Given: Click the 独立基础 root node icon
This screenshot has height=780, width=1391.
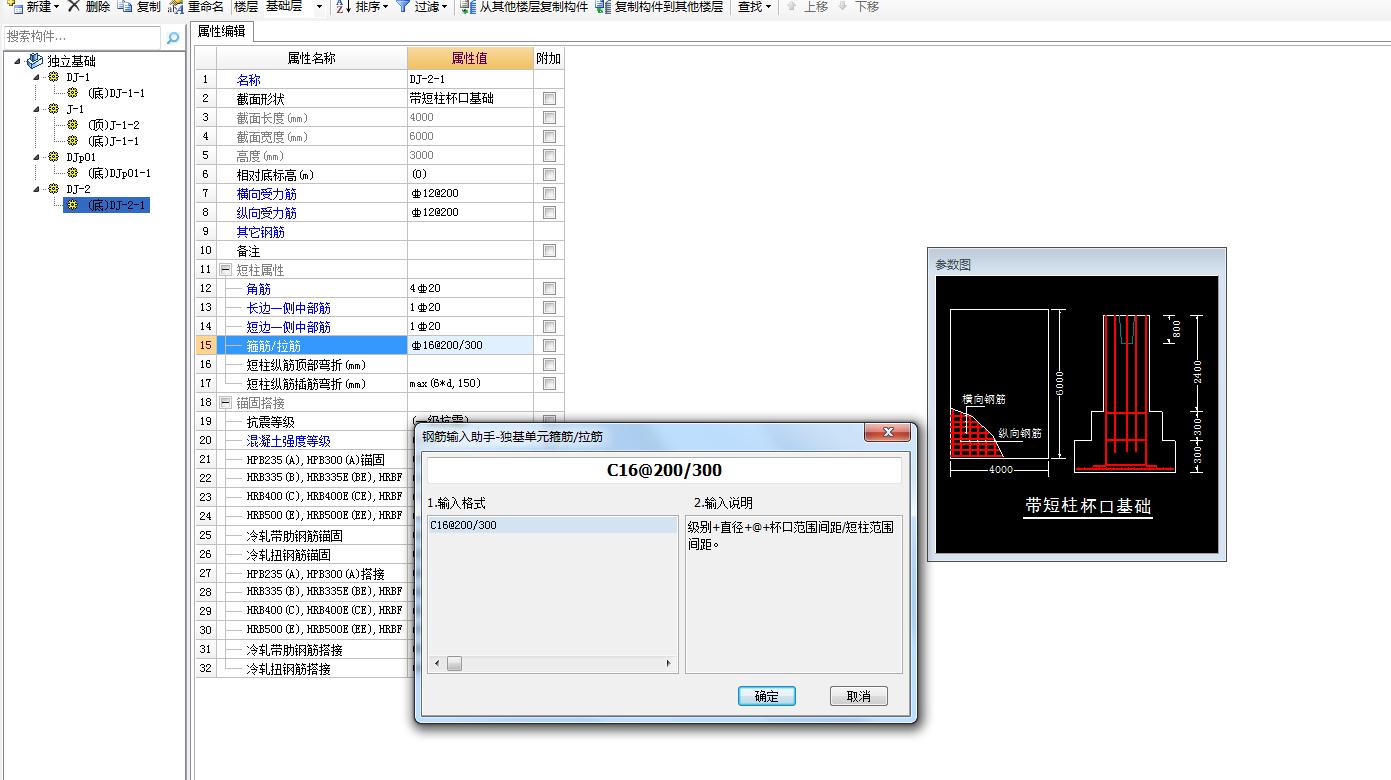Looking at the screenshot, I should click(35, 61).
